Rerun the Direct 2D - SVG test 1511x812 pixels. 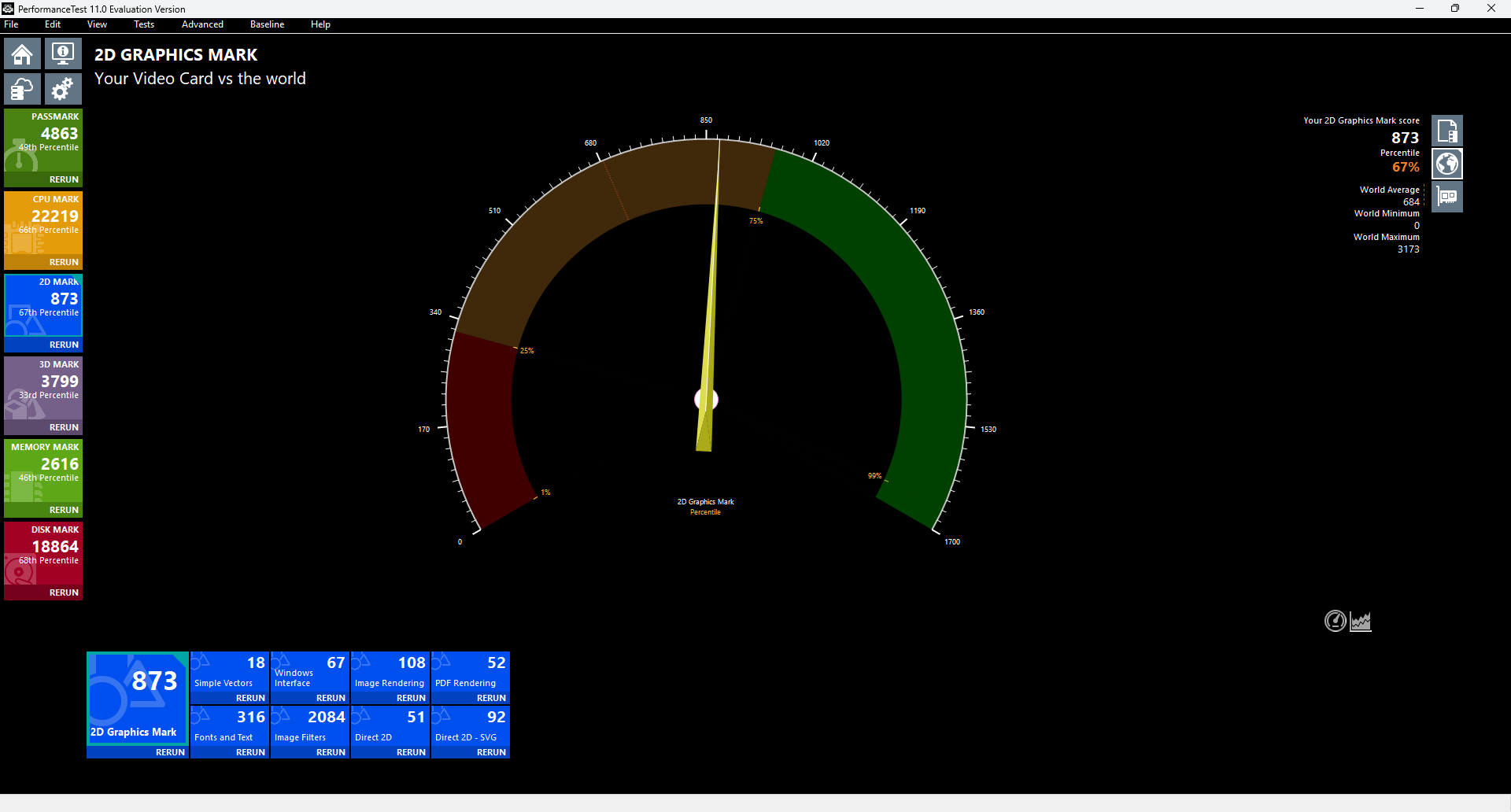point(491,752)
